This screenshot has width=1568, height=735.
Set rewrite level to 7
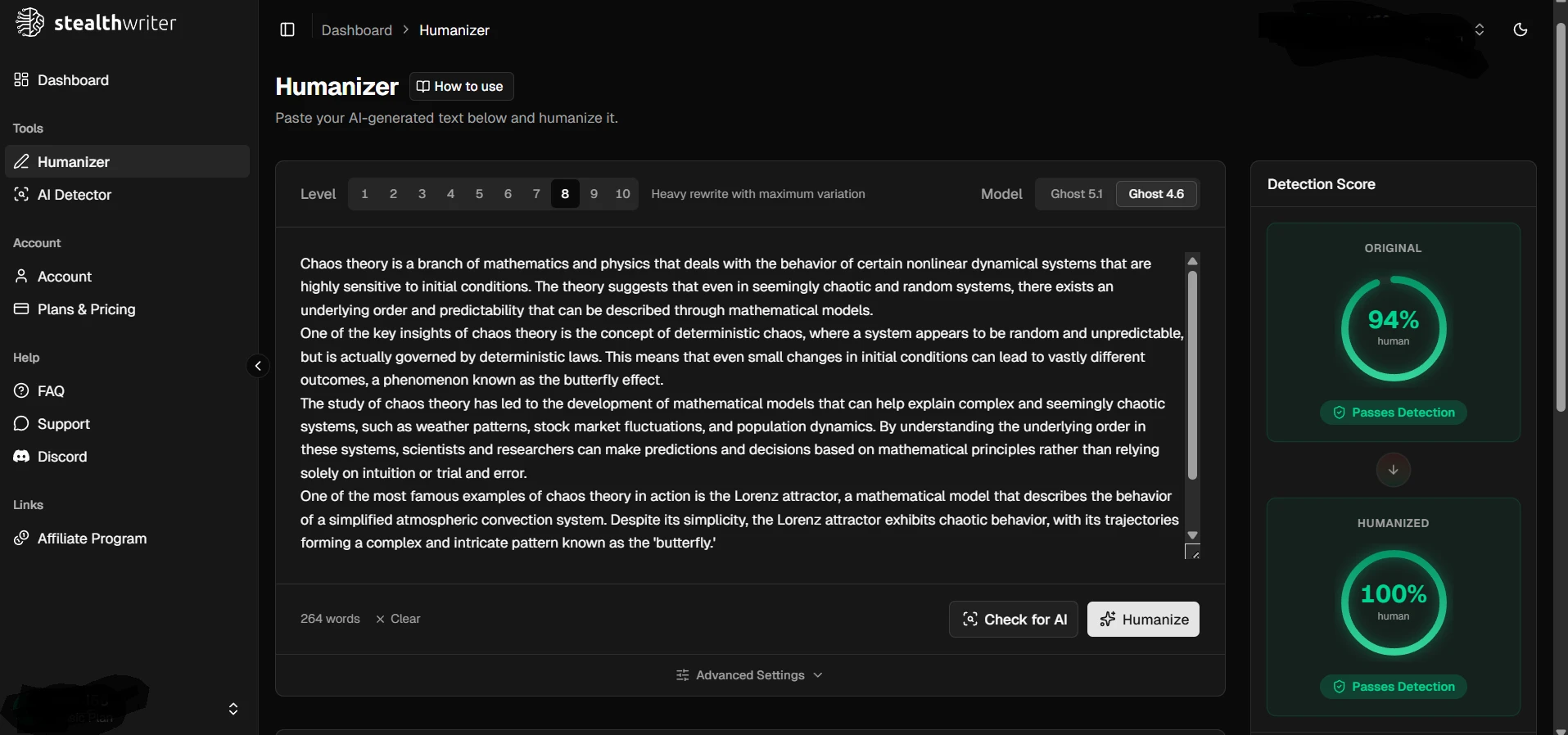(536, 194)
